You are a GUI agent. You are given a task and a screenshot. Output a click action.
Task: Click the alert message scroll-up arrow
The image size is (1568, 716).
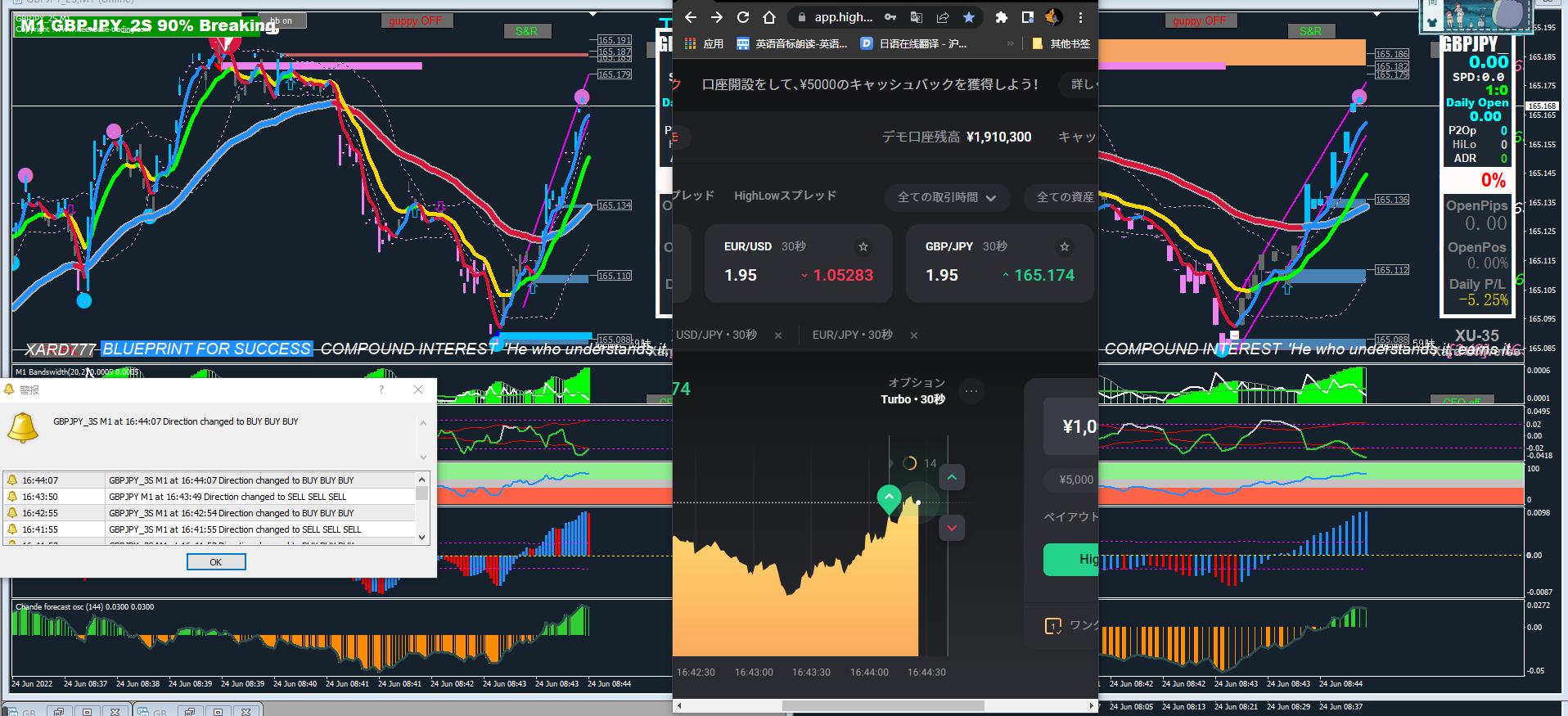[x=423, y=423]
